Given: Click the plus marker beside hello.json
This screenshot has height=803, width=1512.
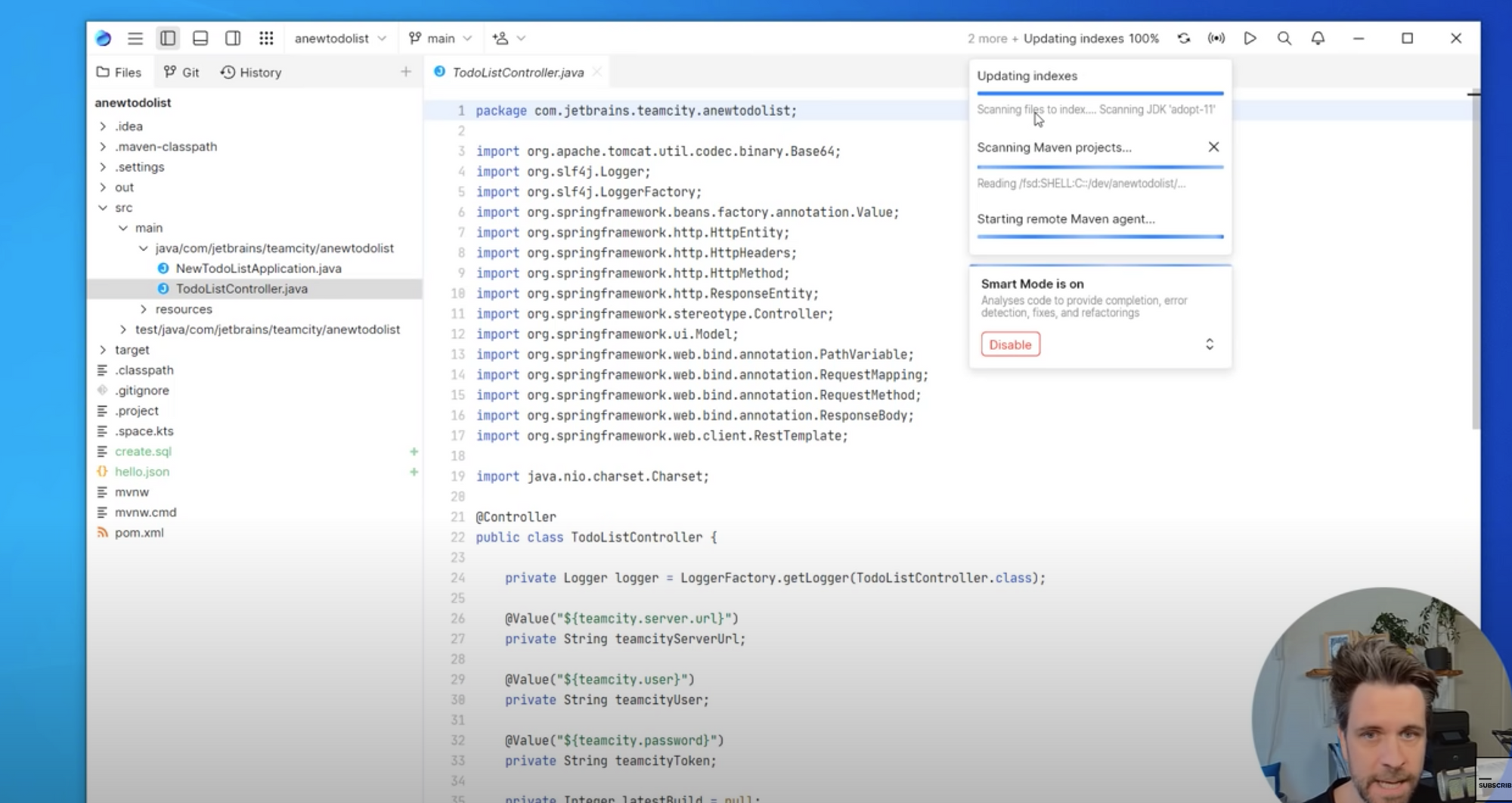Looking at the screenshot, I should [414, 472].
